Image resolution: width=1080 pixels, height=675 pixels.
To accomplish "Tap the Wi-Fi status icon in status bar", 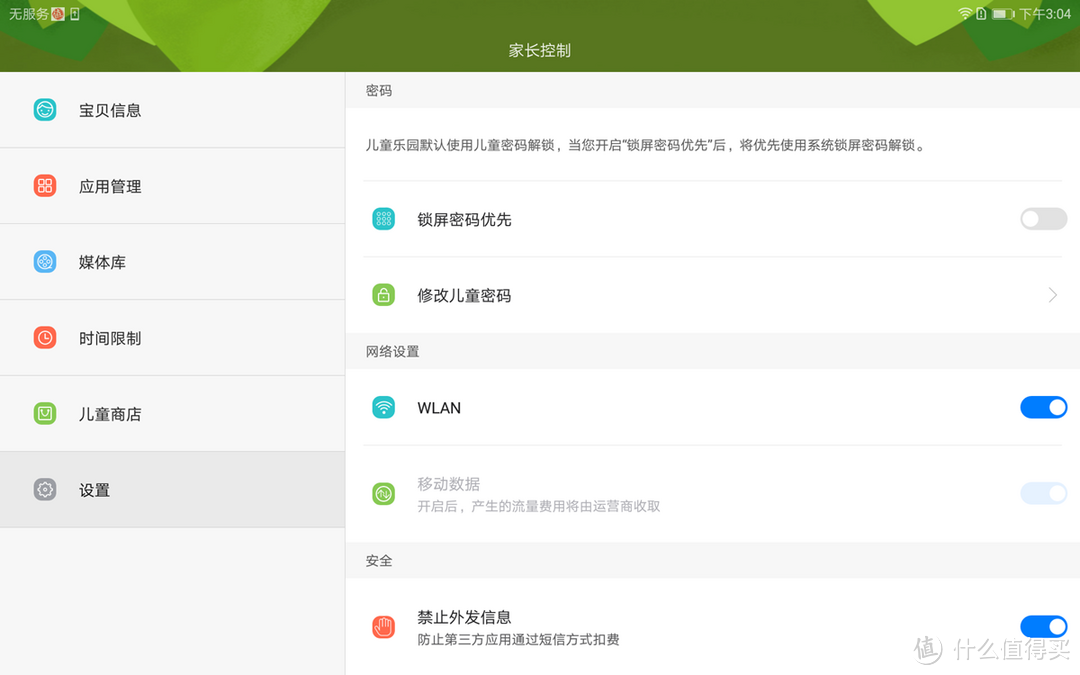I will coord(965,14).
